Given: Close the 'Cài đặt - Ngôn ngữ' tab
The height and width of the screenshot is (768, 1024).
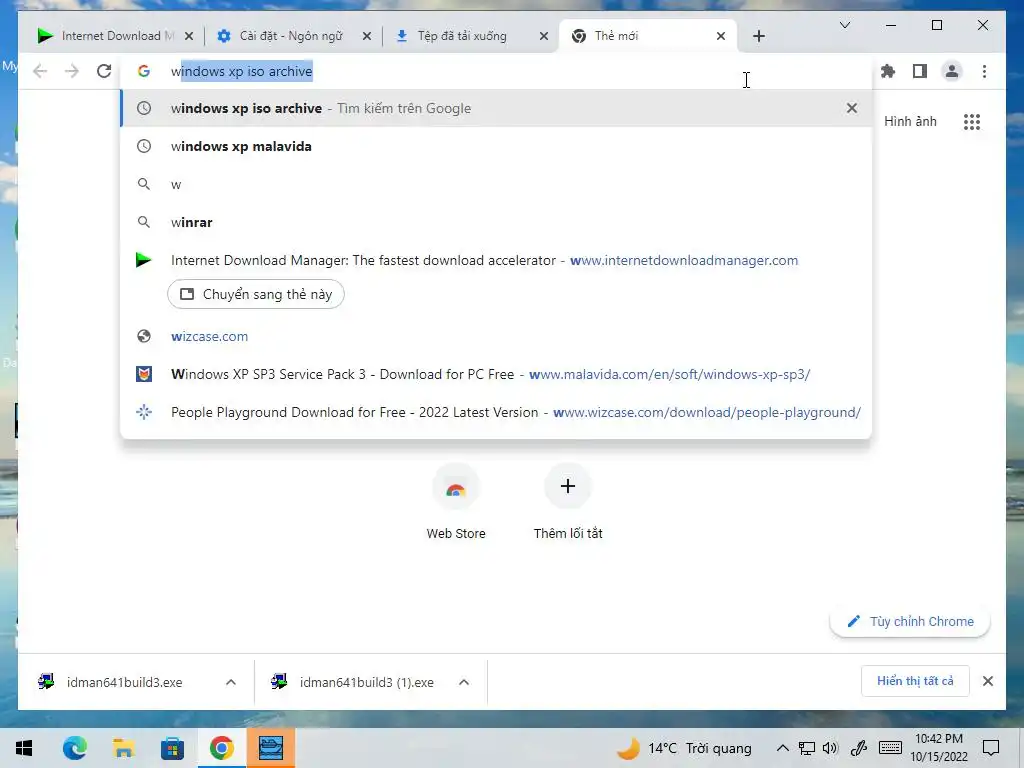Looking at the screenshot, I should coord(367,36).
